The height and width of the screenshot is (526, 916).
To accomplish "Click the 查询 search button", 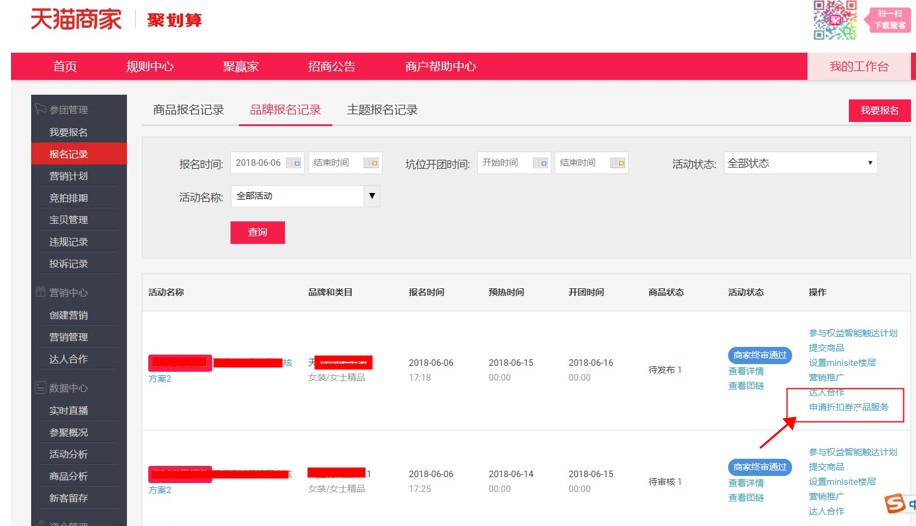I will pos(257,232).
